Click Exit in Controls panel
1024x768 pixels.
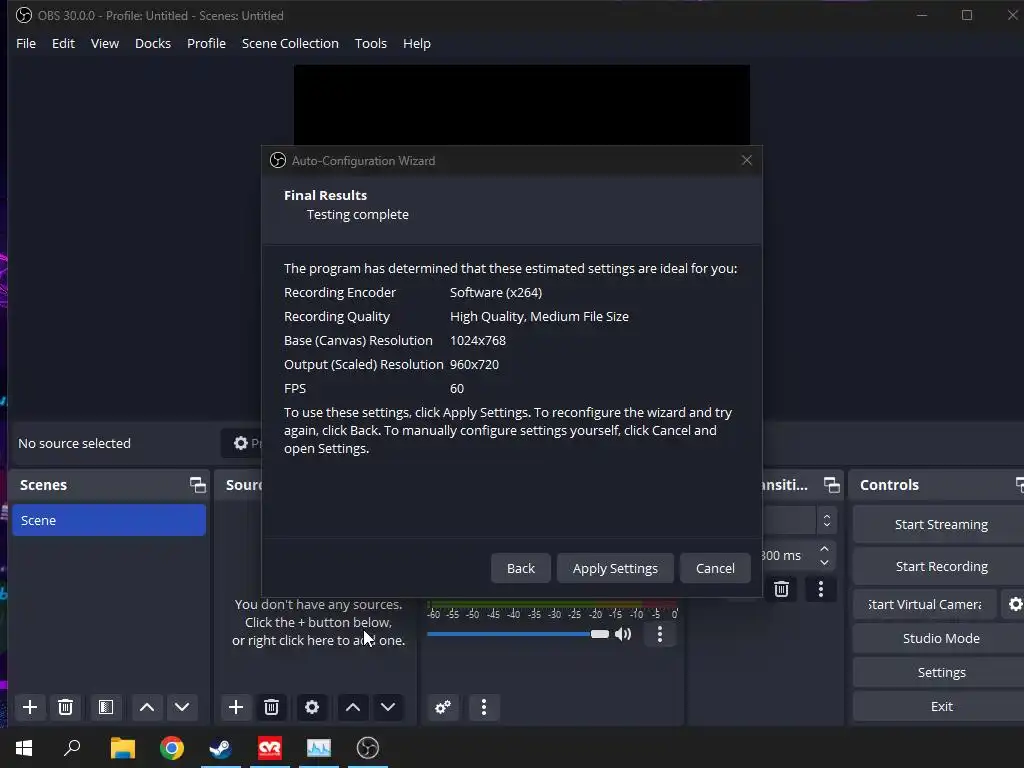point(940,706)
